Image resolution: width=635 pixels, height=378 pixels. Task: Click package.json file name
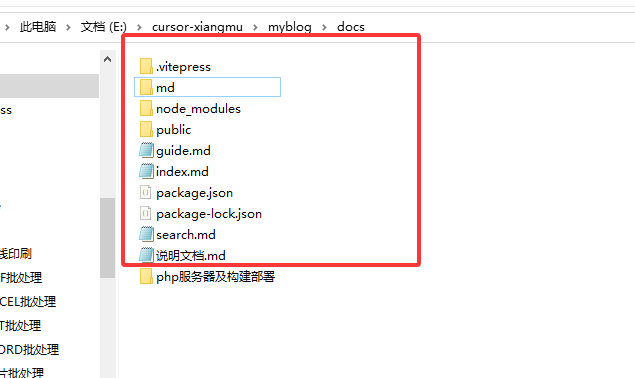pos(194,193)
